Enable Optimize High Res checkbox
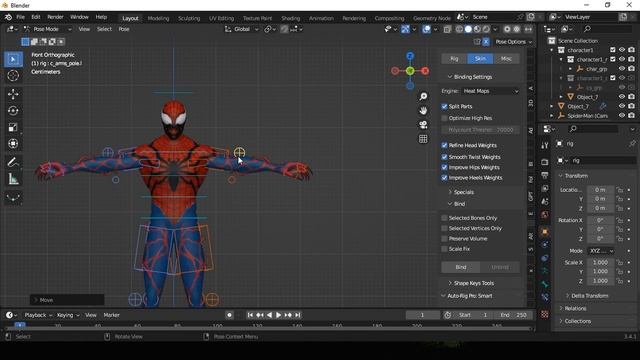 click(x=444, y=118)
